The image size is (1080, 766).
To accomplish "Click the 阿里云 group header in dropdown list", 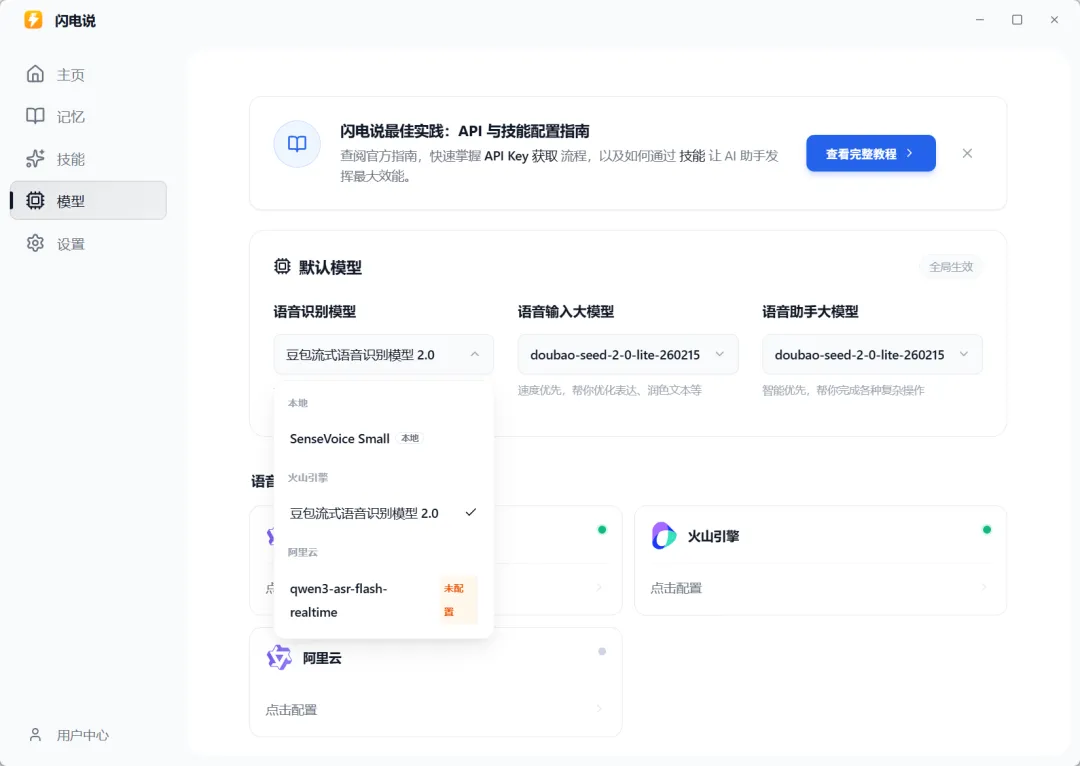I will [302, 552].
